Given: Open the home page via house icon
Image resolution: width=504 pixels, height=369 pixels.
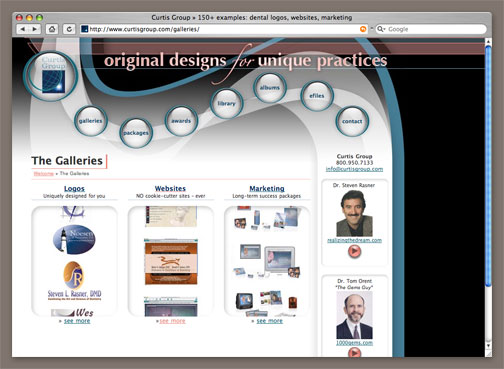Looking at the screenshot, I should 52,29.
